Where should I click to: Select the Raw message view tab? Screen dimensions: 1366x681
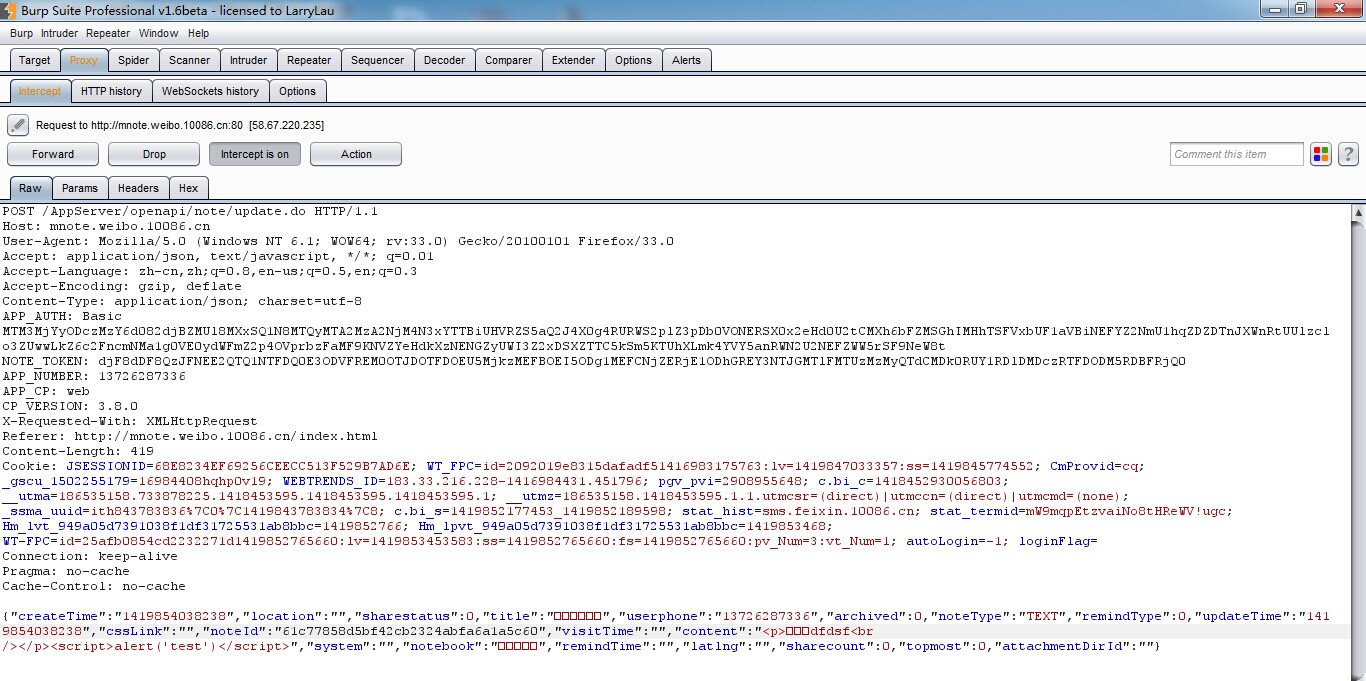pyautogui.click(x=30, y=188)
